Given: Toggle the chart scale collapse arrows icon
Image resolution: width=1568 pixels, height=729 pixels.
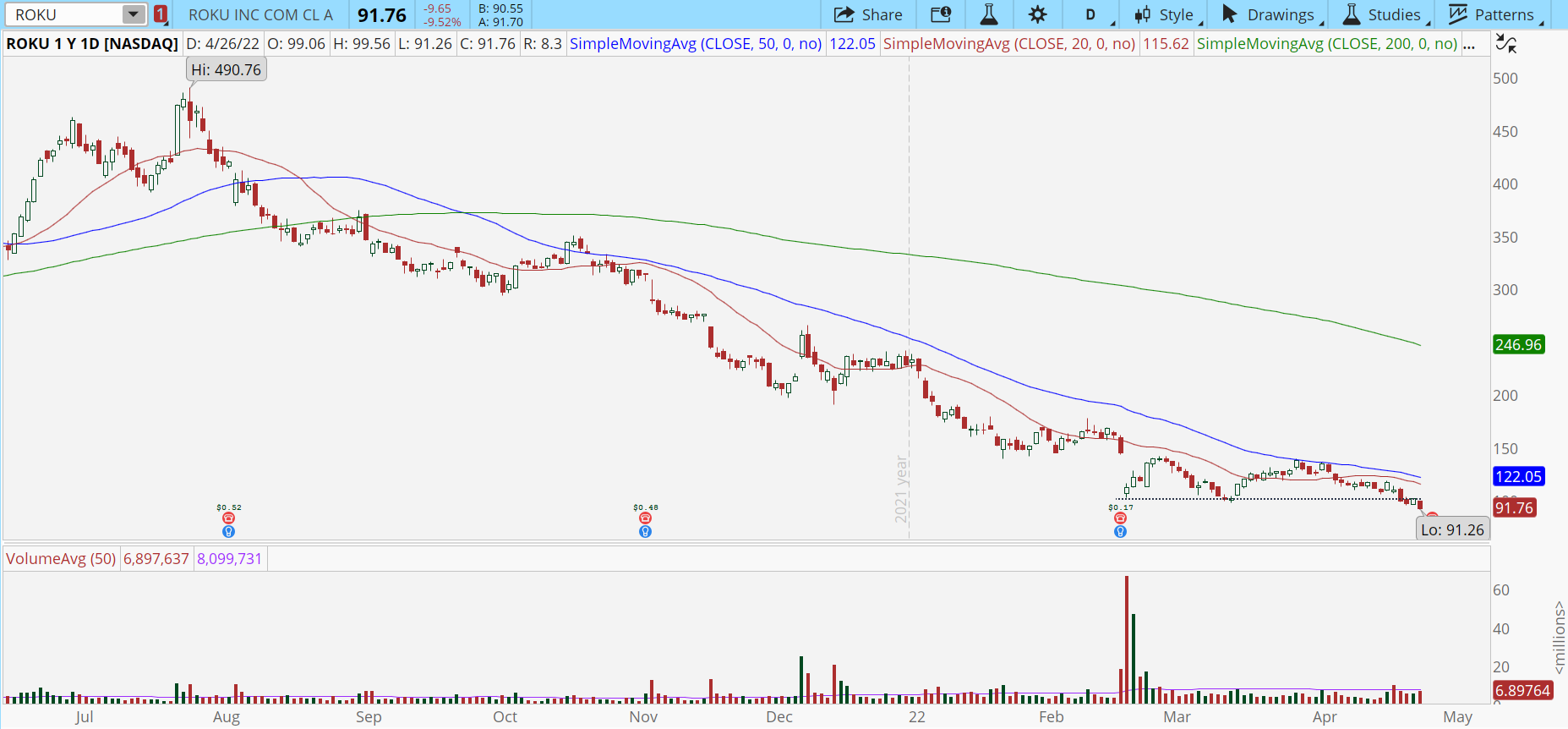Looking at the screenshot, I should 1505,44.
